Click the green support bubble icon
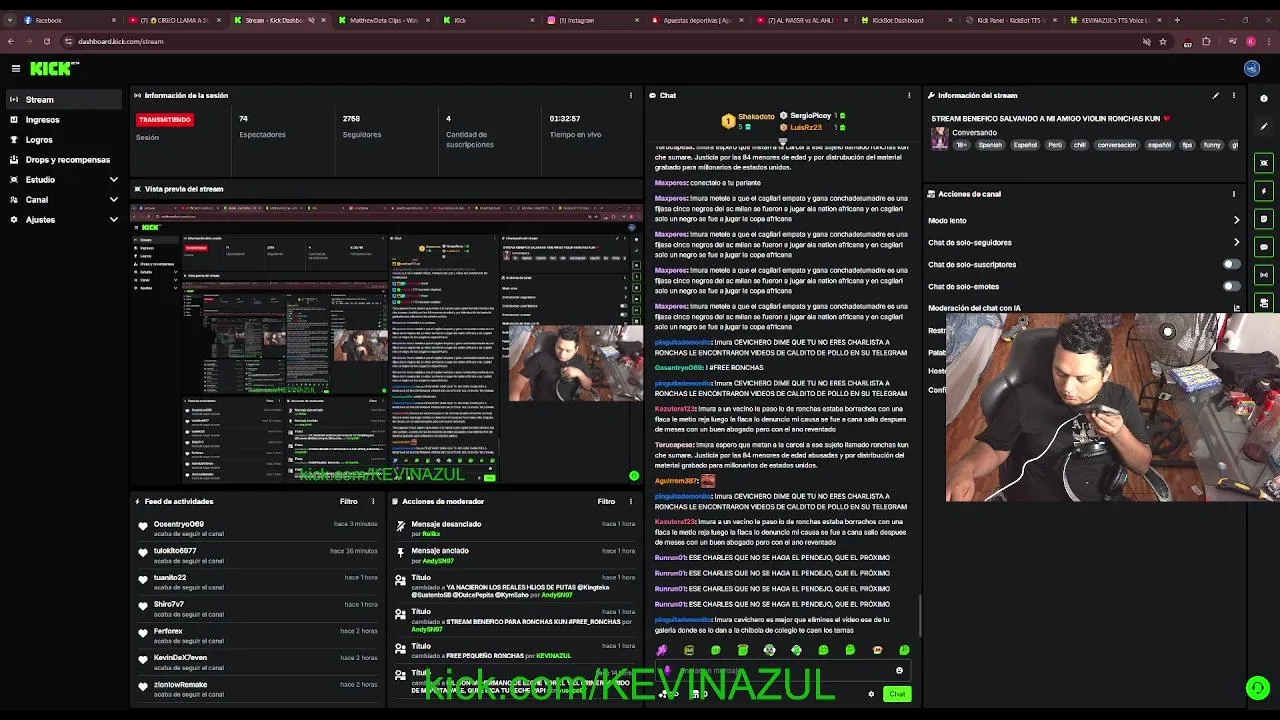 (1257, 687)
